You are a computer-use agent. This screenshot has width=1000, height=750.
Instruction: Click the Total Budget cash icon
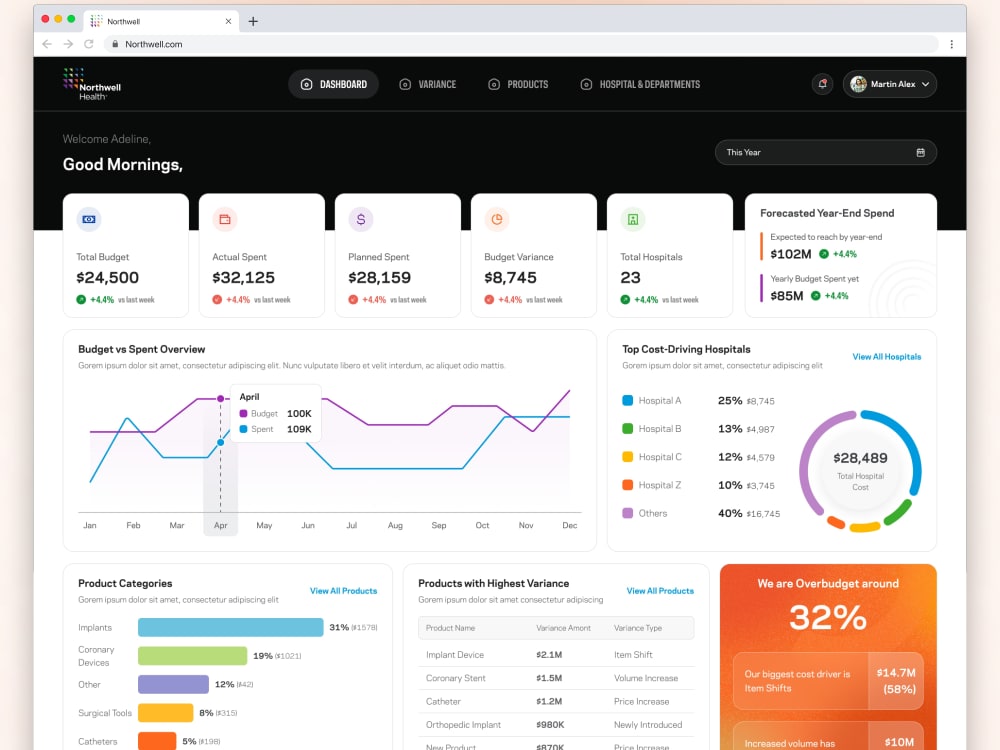coord(89,219)
